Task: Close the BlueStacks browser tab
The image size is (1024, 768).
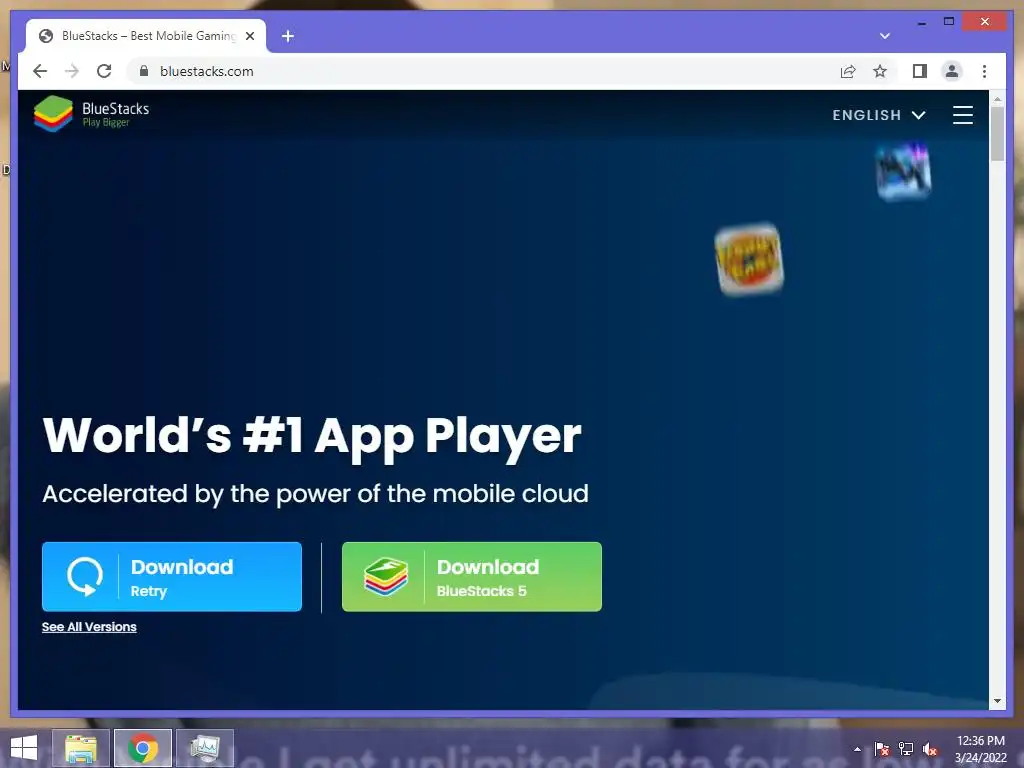Action: click(249, 36)
